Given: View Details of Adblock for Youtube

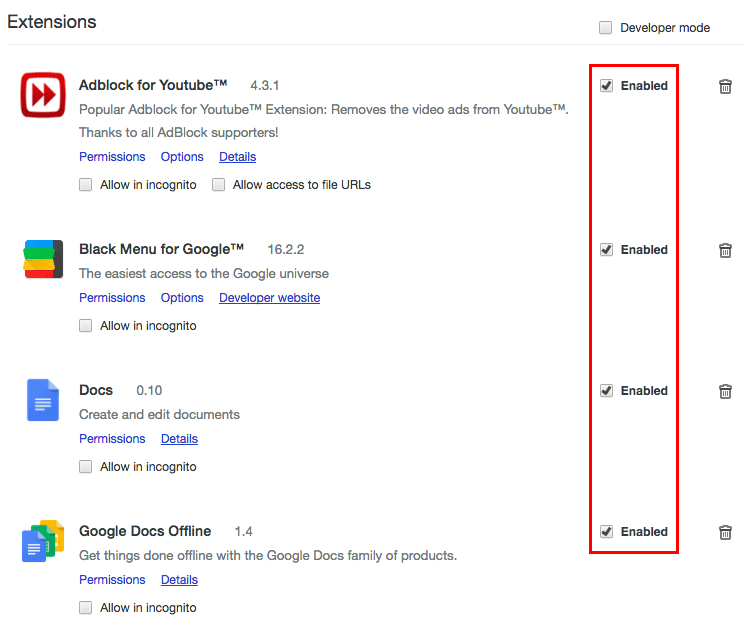Looking at the screenshot, I should click(x=238, y=157).
